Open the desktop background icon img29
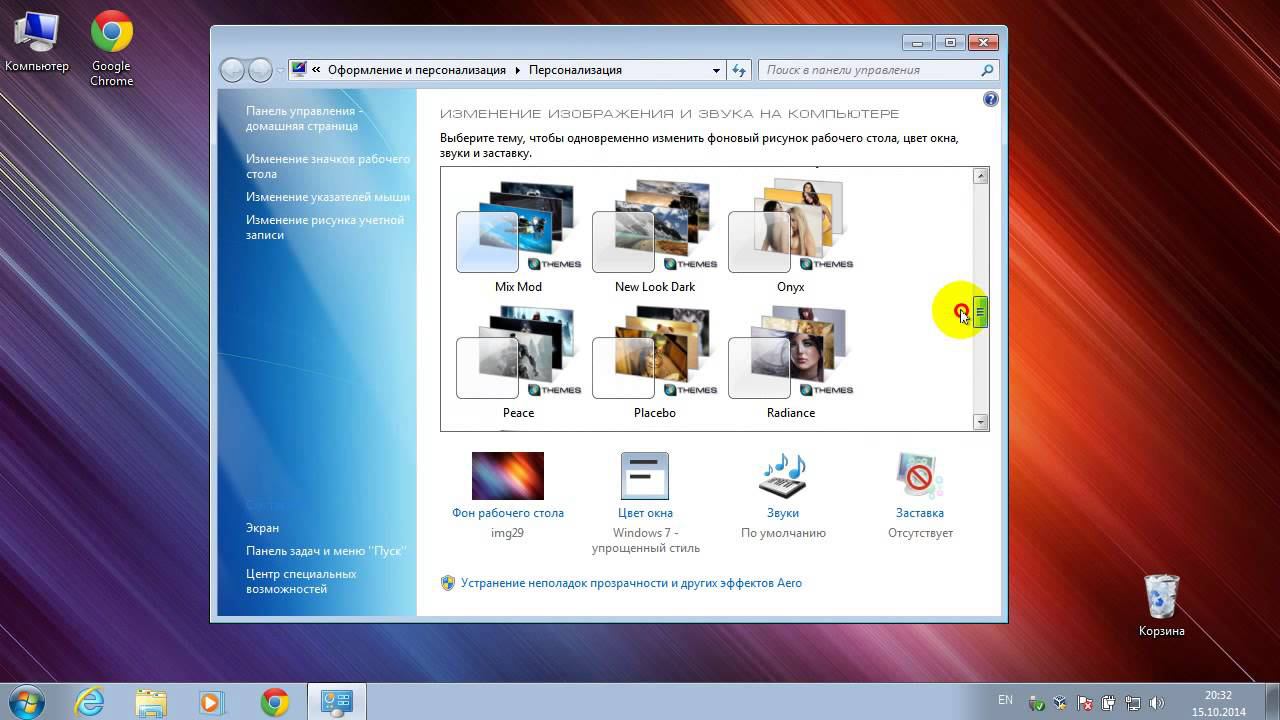The height and width of the screenshot is (720, 1280). (508, 476)
